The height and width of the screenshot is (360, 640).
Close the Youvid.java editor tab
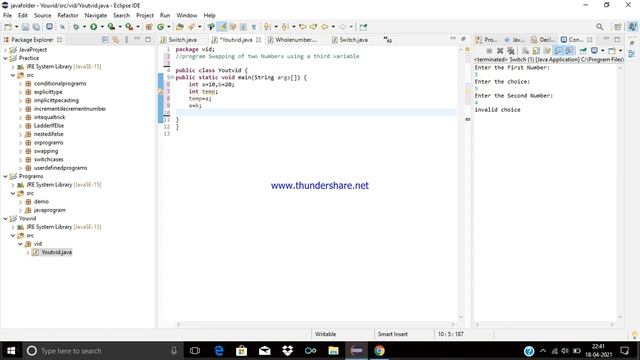258,40
